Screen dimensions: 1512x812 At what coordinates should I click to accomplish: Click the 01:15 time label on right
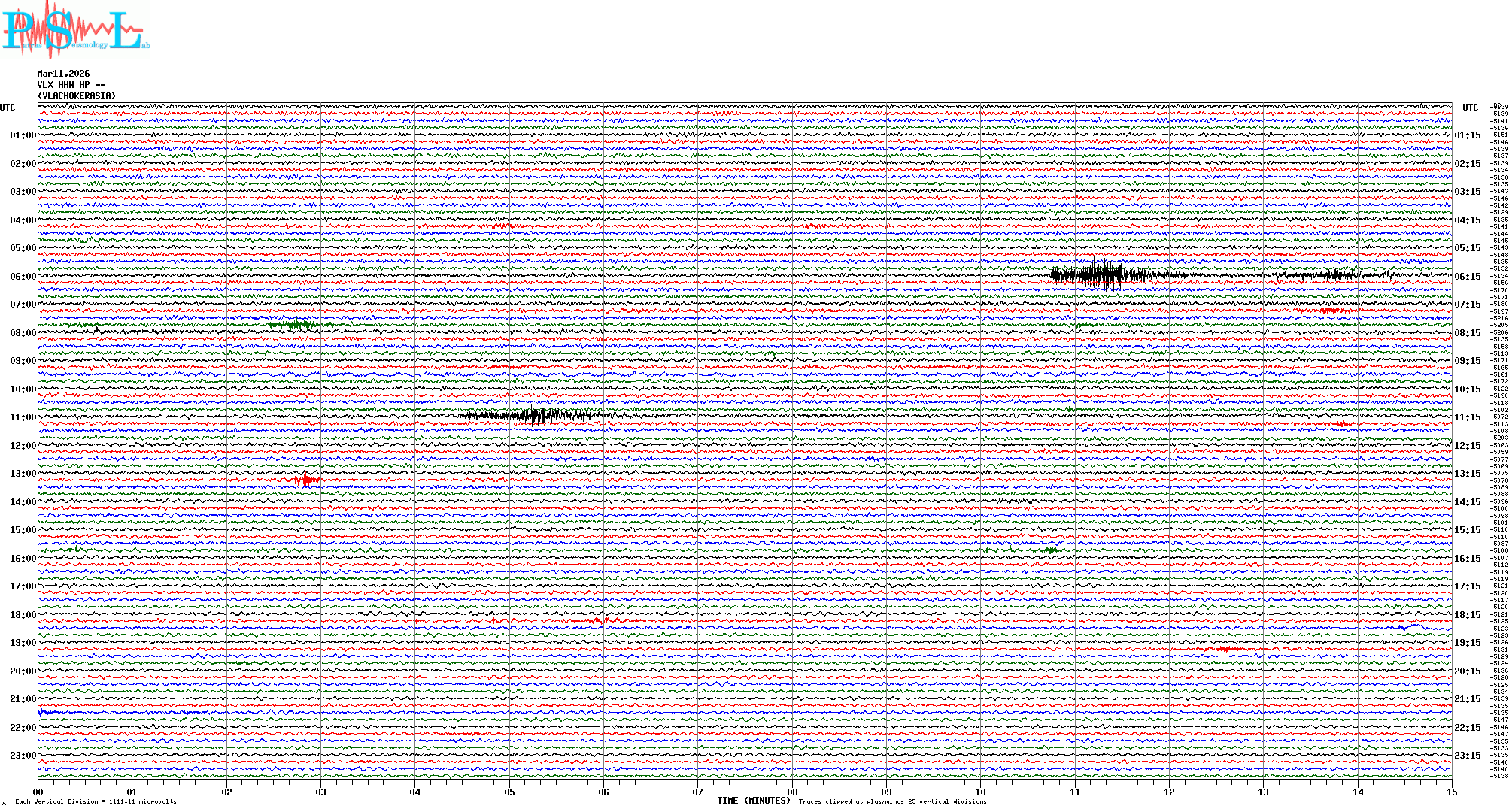pos(1467,136)
